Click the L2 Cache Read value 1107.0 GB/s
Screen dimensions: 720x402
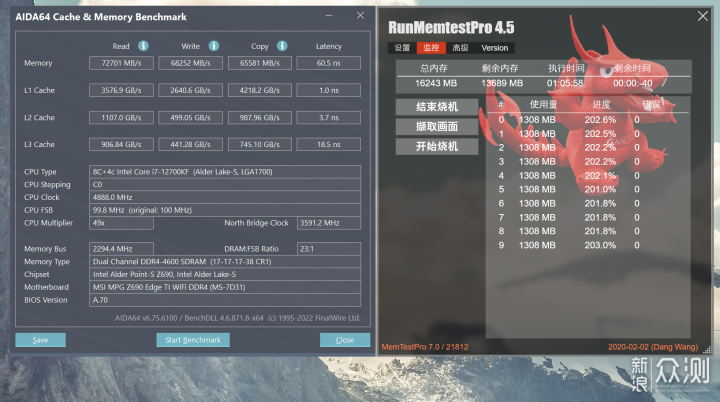pos(121,118)
